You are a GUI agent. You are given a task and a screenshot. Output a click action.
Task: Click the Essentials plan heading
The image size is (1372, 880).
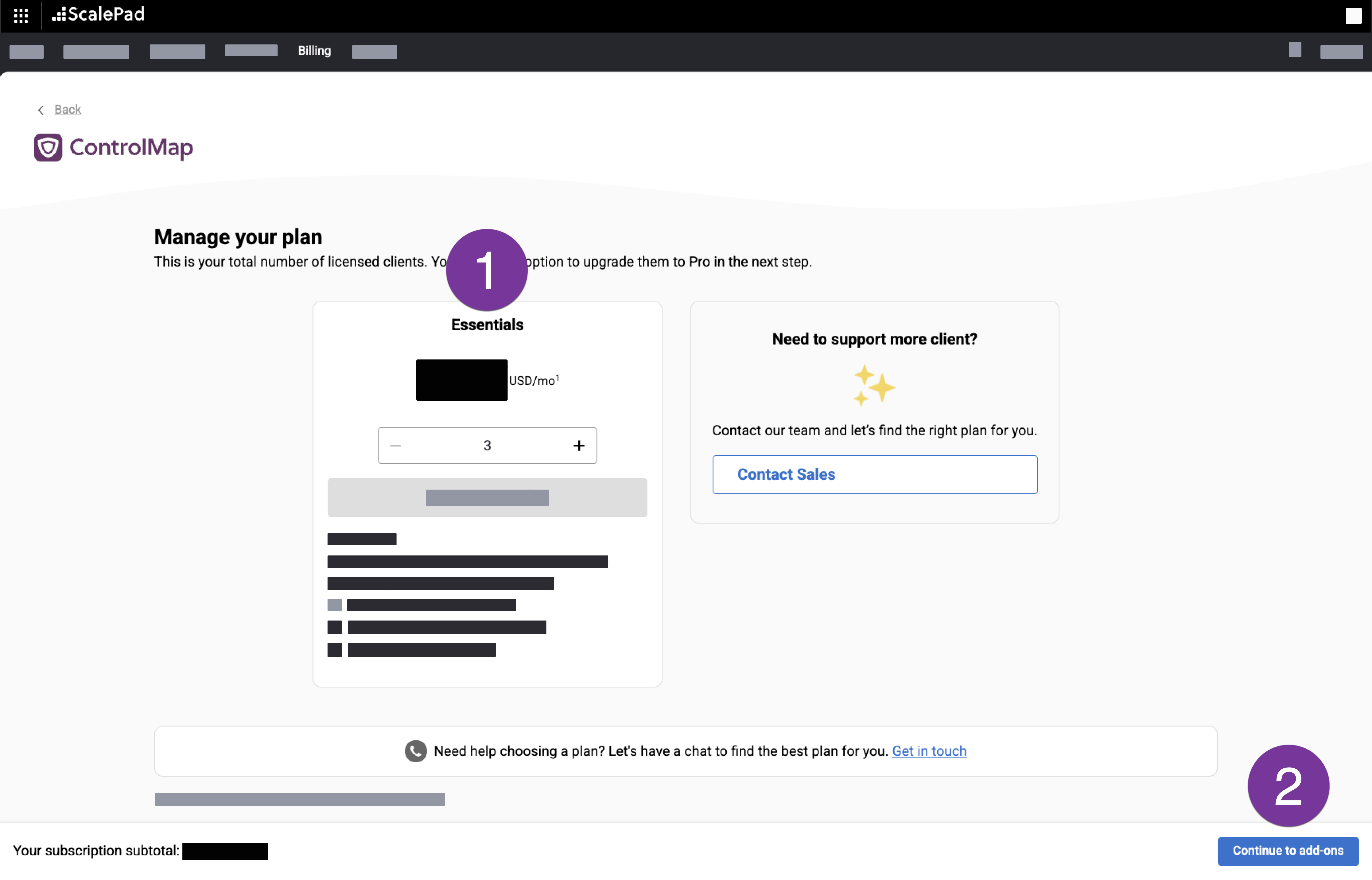coord(487,325)
